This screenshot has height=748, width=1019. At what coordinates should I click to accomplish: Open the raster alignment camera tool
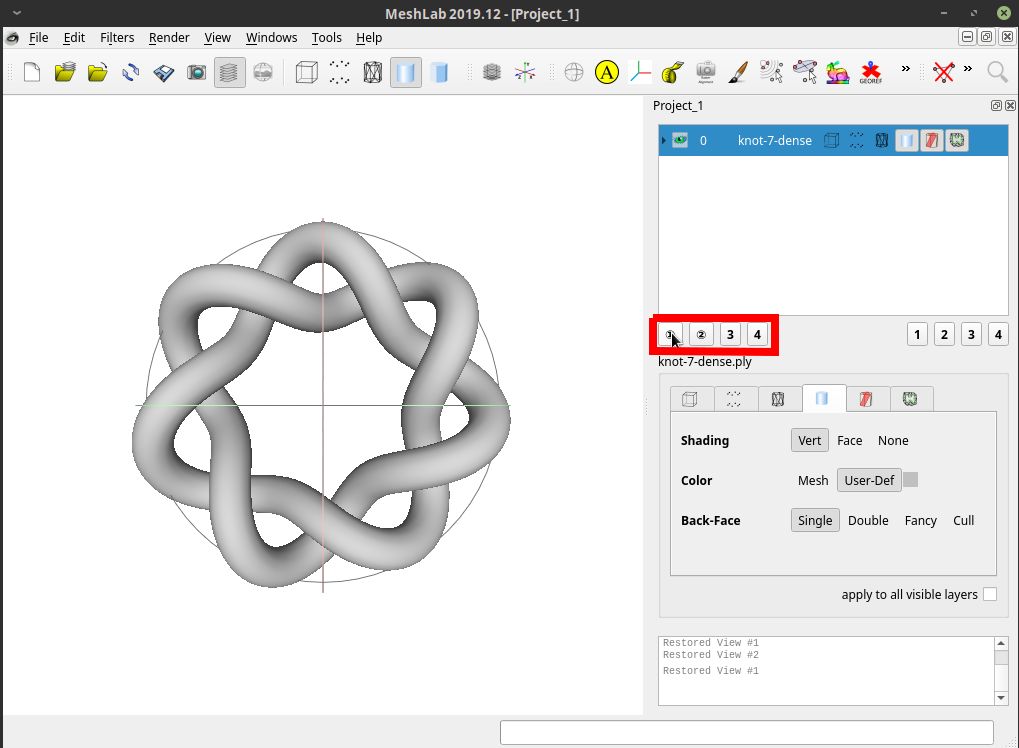pyautogui.click(x=706, y=72)
